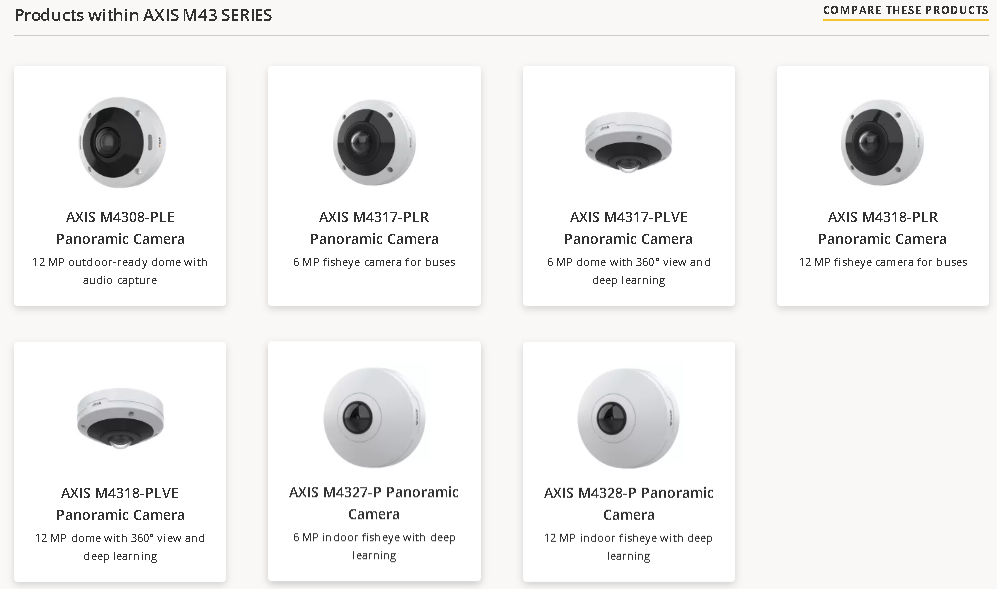This screenshot has width=997, height=589.
Task: Open the AXIS M4327-P Panoramic Camera title
Action: coord(374,503)
